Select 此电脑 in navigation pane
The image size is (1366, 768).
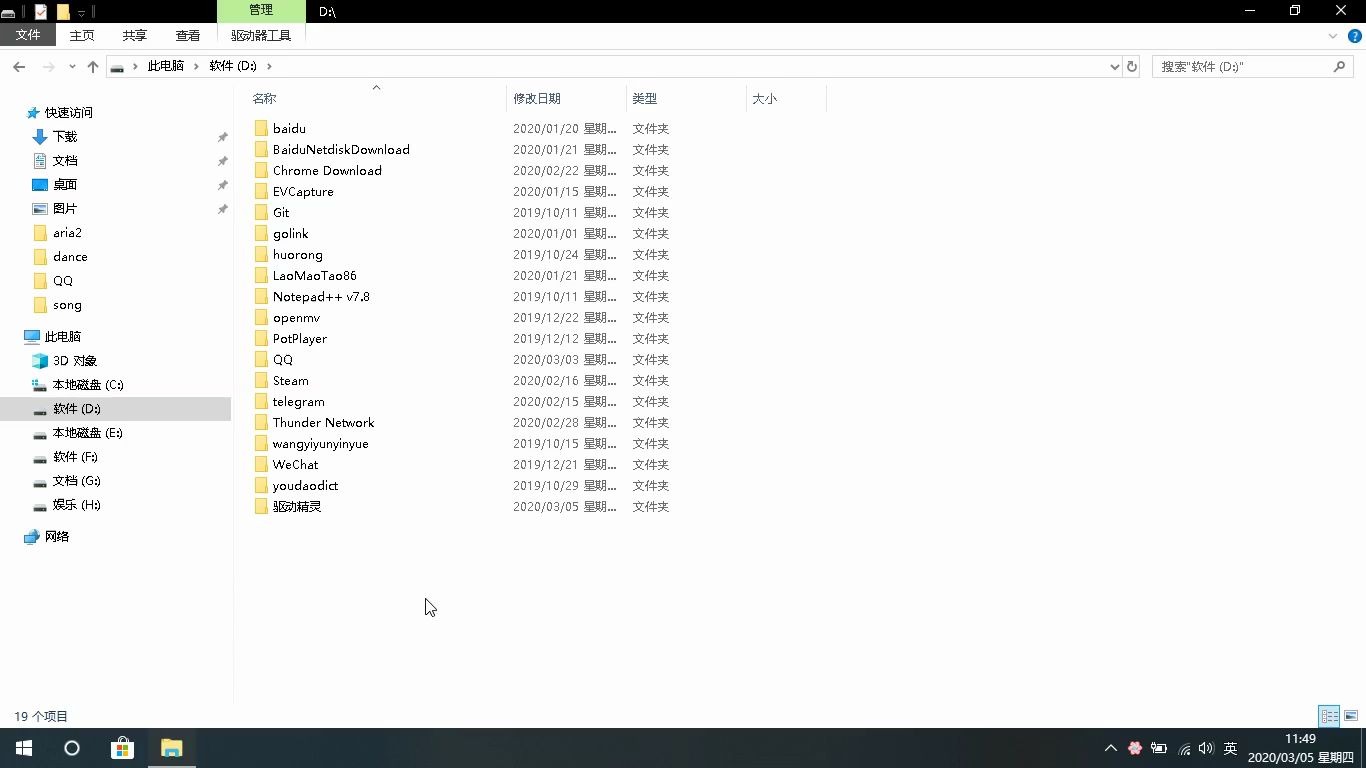pyautogui.click(x=62, y=337)
